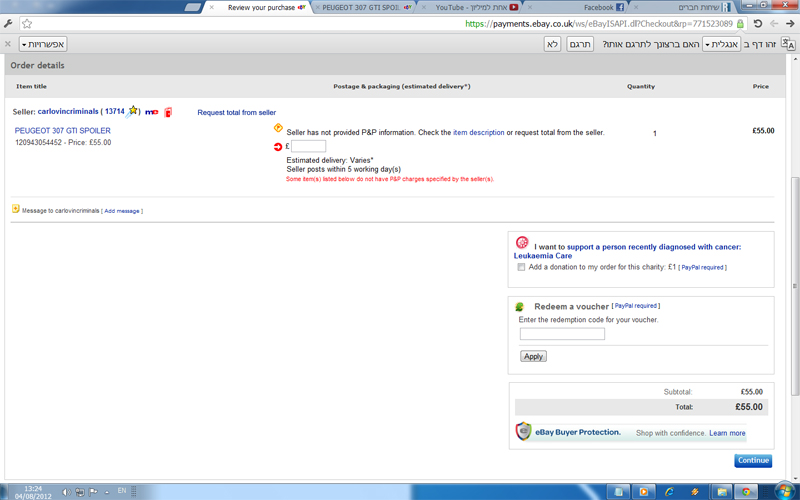The width and height of the screenshot is (800, 500).
Task: Open the Request total from seller link
Action: click(236, 112)
